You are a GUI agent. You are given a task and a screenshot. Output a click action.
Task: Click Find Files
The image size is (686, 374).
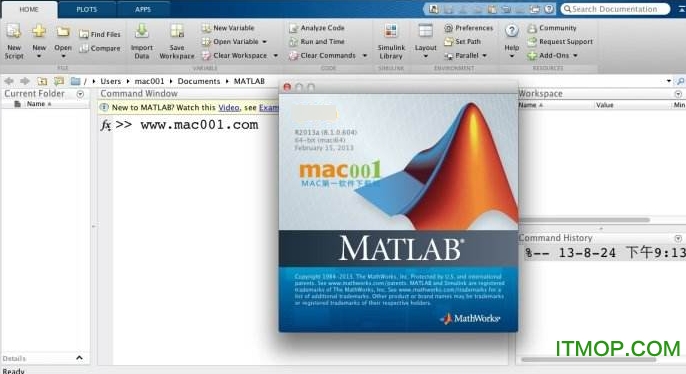(x=100, y=34)
